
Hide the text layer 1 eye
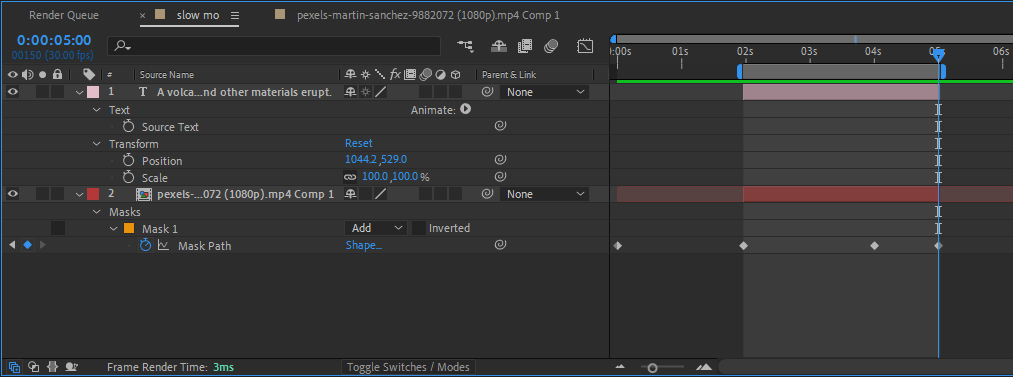tap(12, 92)
